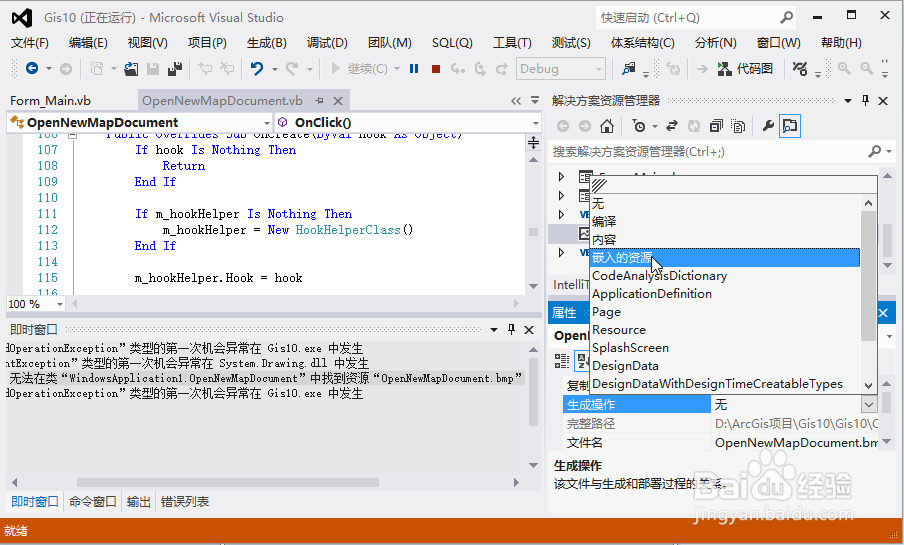Image resolution: width=904 pixels, height=545 pixels.
Task: Pause debugging with the Break All icon
Action: [x=414, y=69]
